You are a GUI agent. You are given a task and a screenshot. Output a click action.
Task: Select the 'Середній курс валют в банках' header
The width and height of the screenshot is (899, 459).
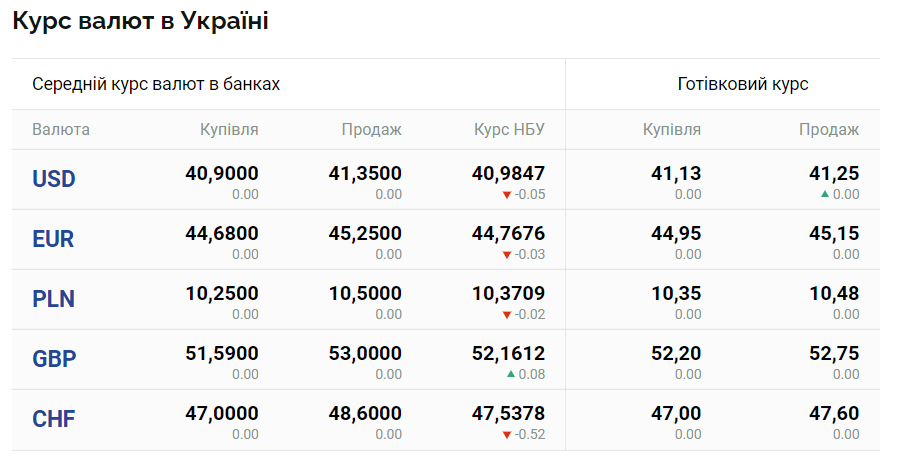click(x=156, y=84)
